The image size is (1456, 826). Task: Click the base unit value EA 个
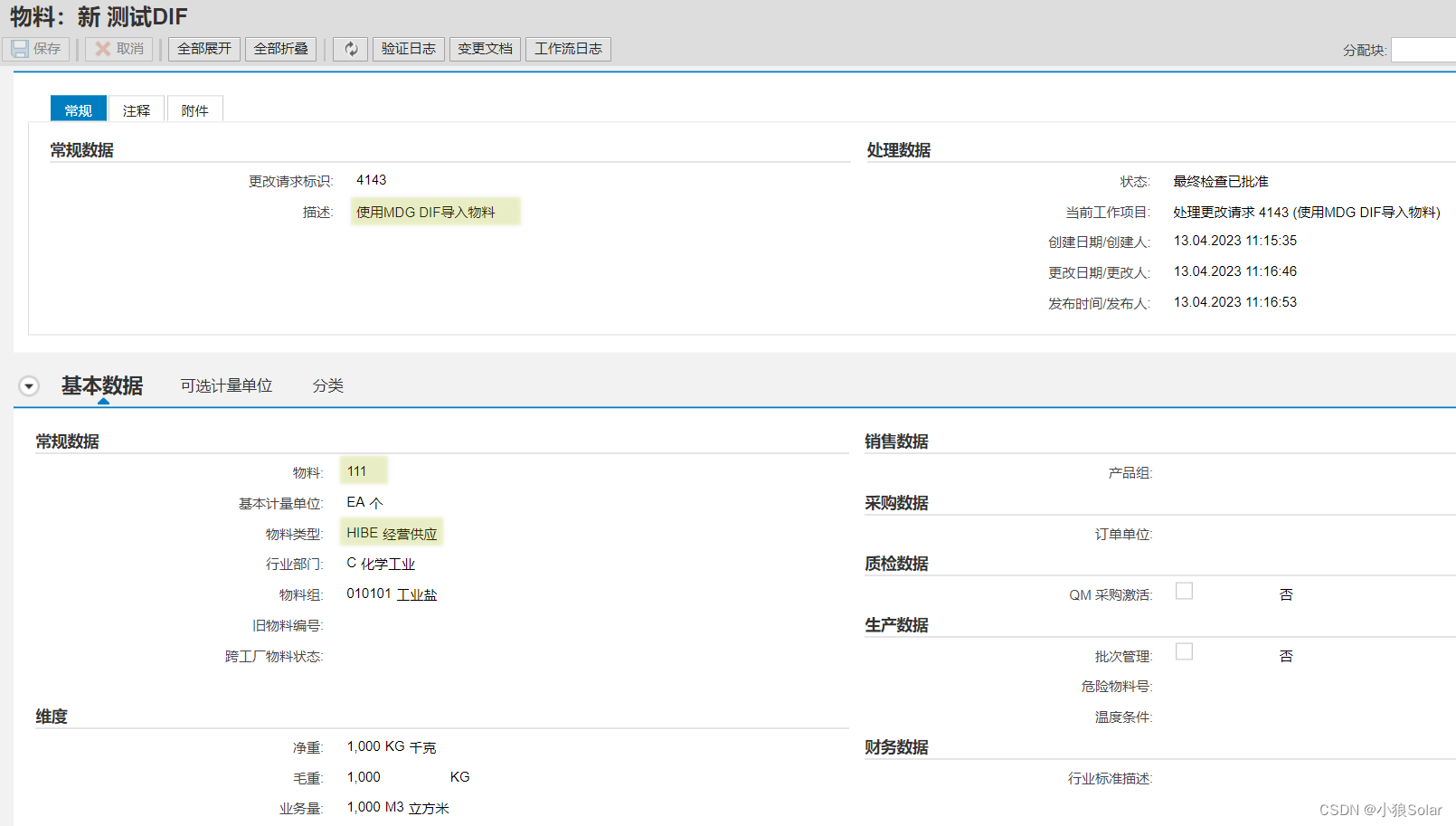click(365, 502)
